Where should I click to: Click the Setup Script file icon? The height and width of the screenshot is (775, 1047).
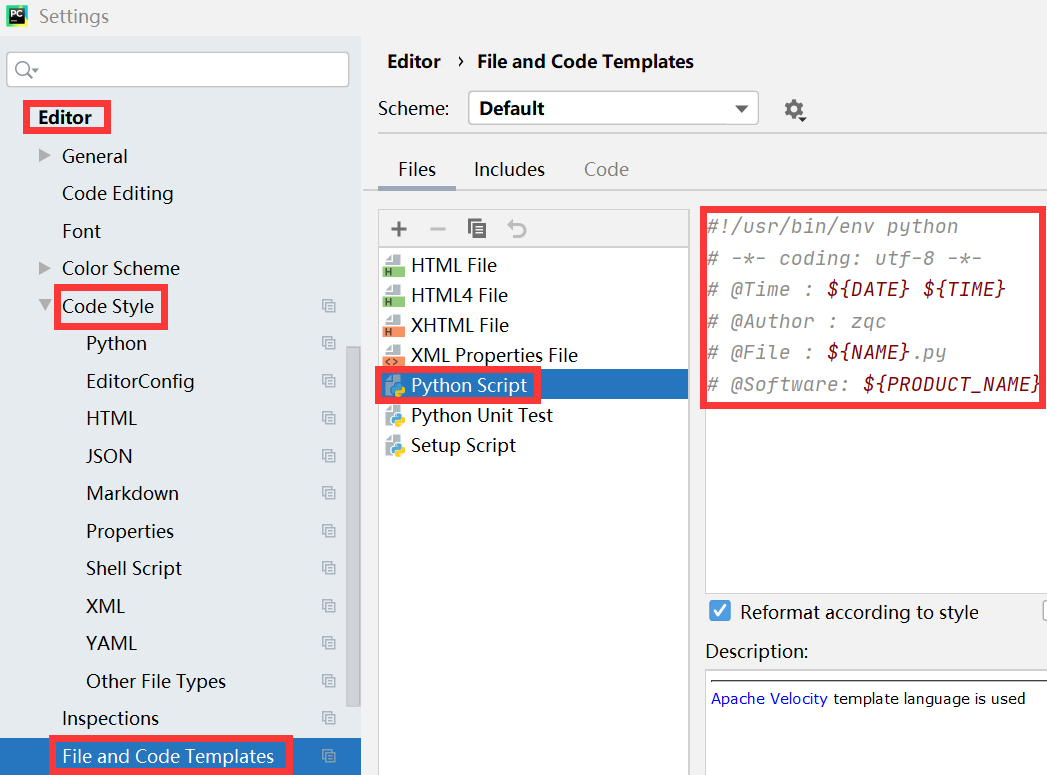click(395, 446)
